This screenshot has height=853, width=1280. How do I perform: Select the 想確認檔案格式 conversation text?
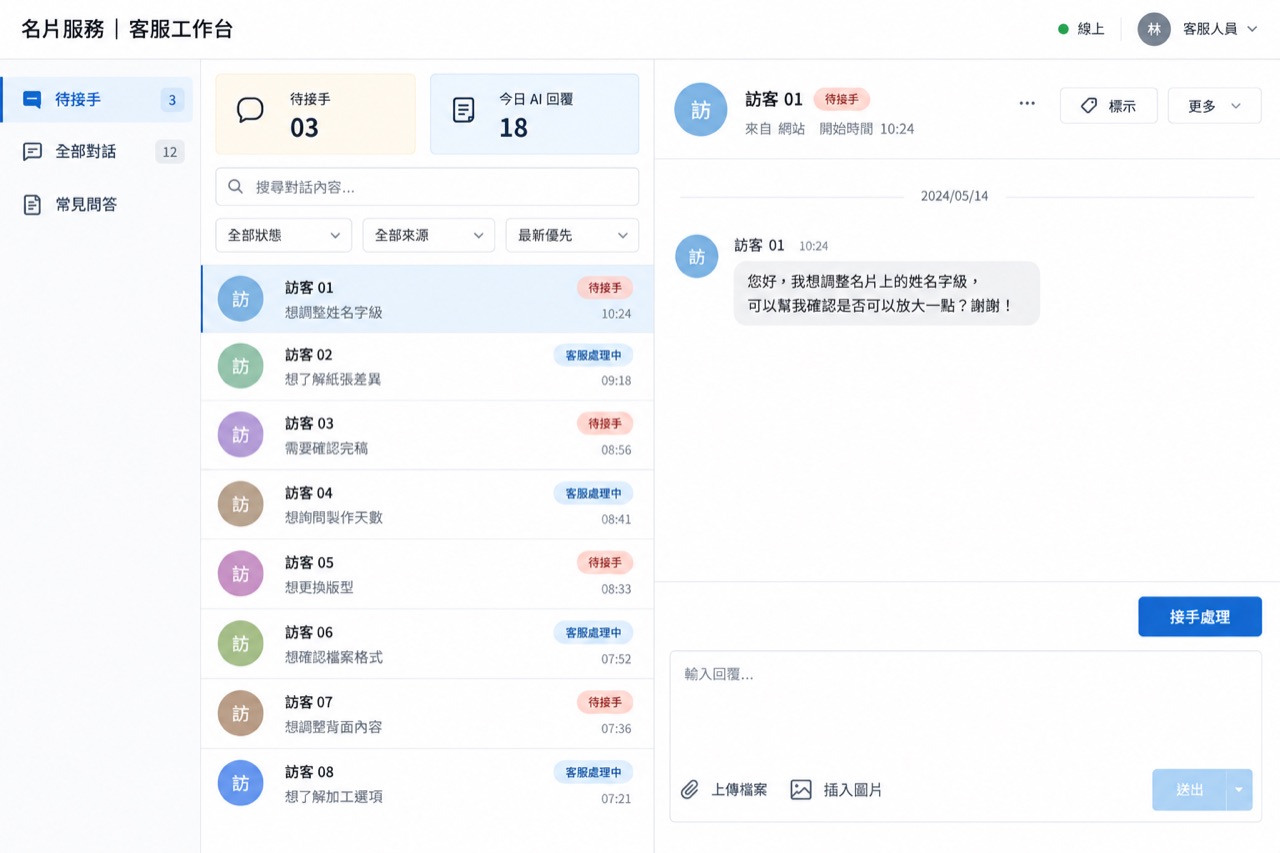(x=334, y=658)
